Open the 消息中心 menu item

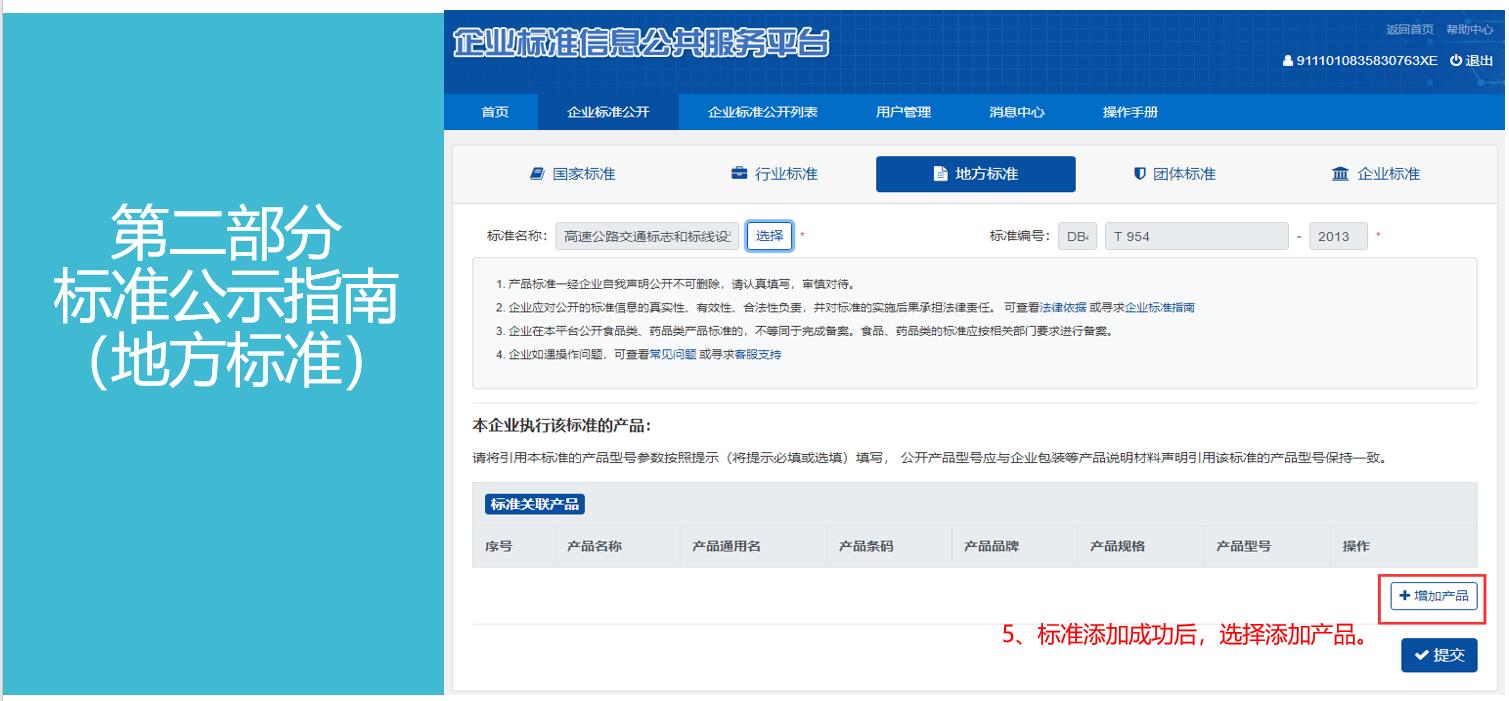pos(1017,112)
